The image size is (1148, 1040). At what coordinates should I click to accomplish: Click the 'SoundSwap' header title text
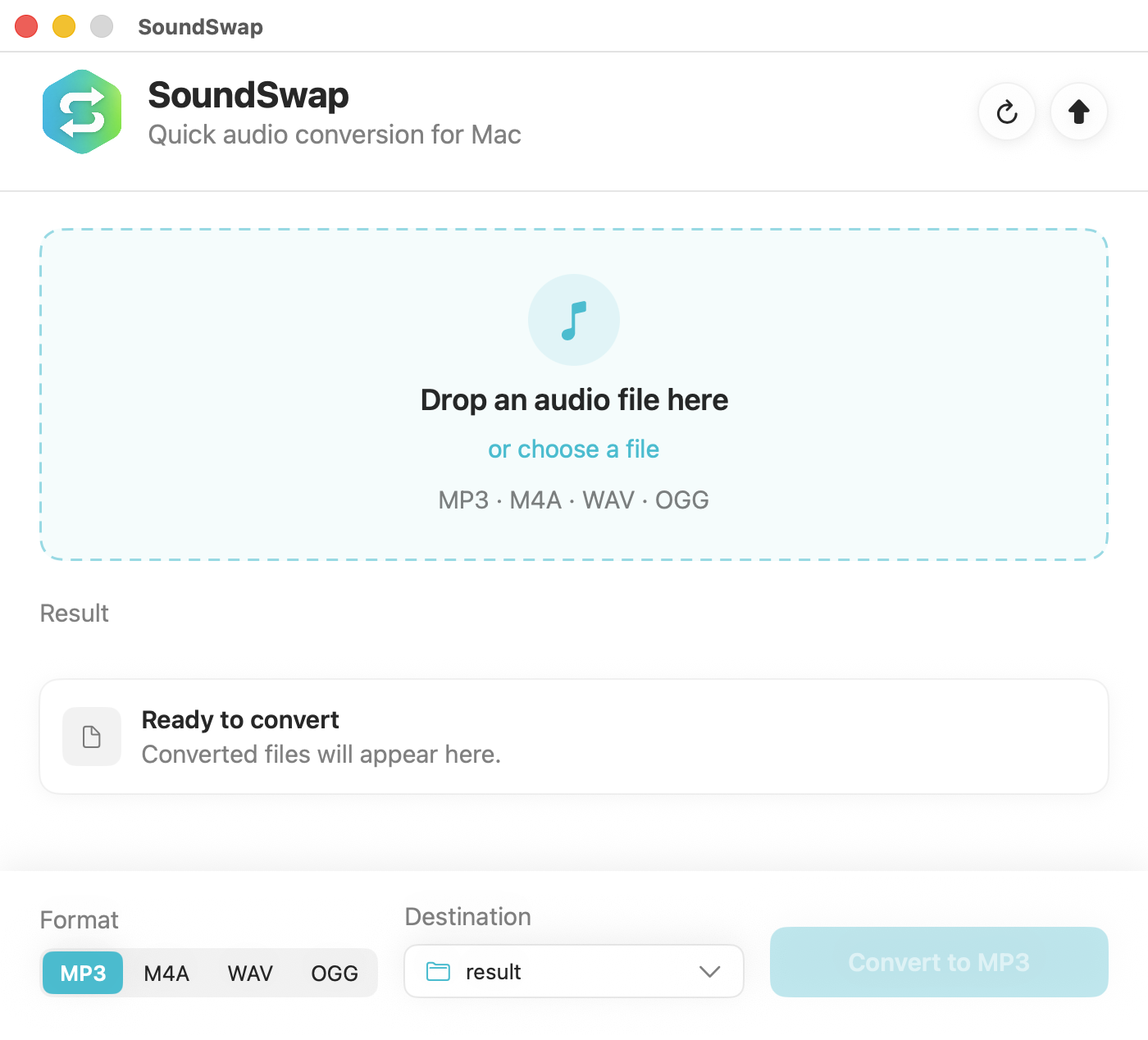pos(248,95)
